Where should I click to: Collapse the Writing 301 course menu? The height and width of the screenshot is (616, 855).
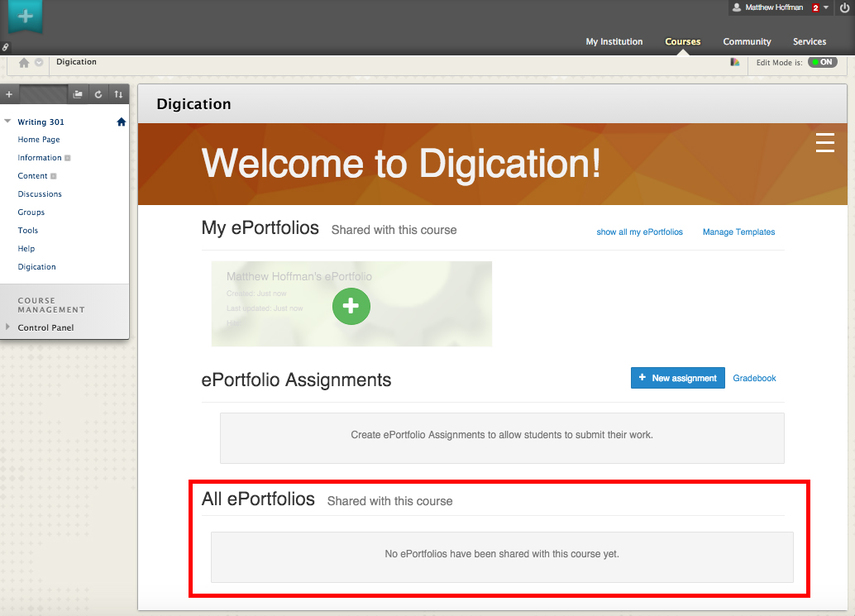pos(8,121)
